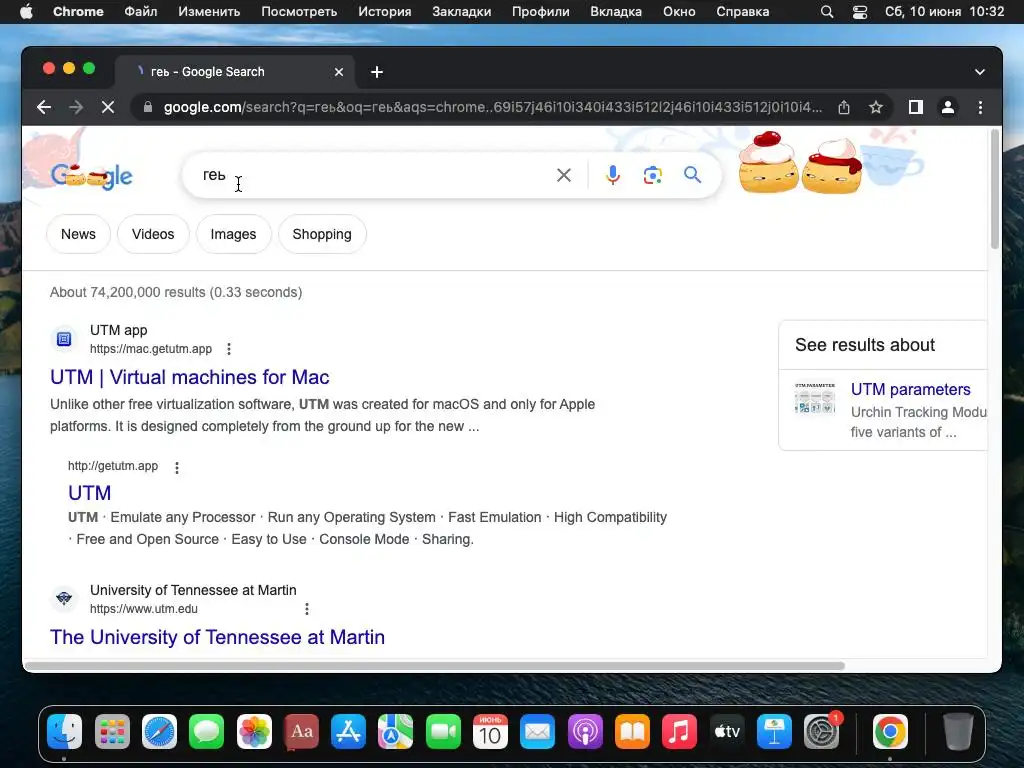Open more options for mac.getutm.app result
This screenshot has height=768, width=1024.
229,349
